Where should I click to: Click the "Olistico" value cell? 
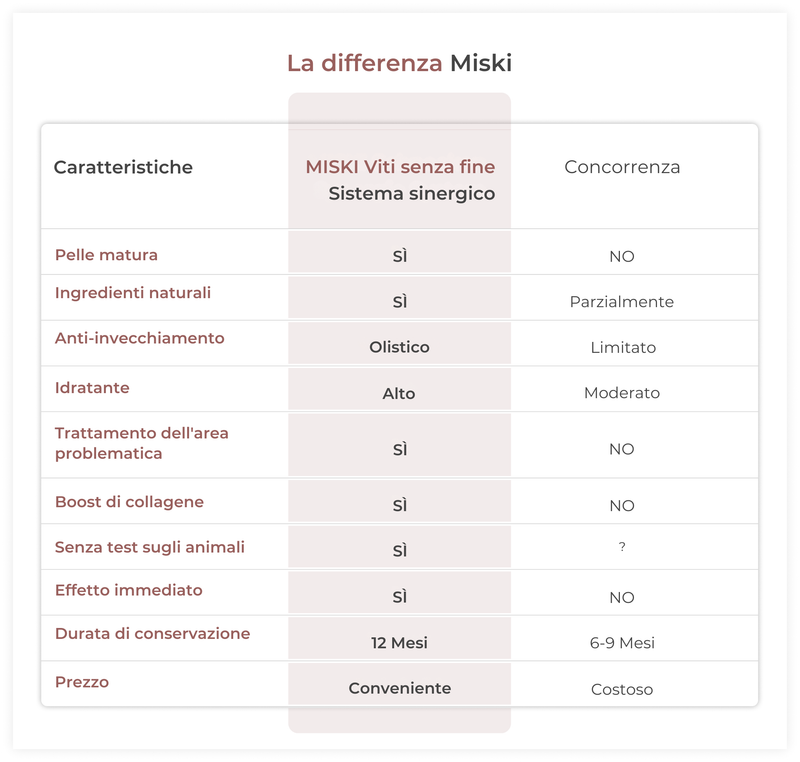point(399,347)
